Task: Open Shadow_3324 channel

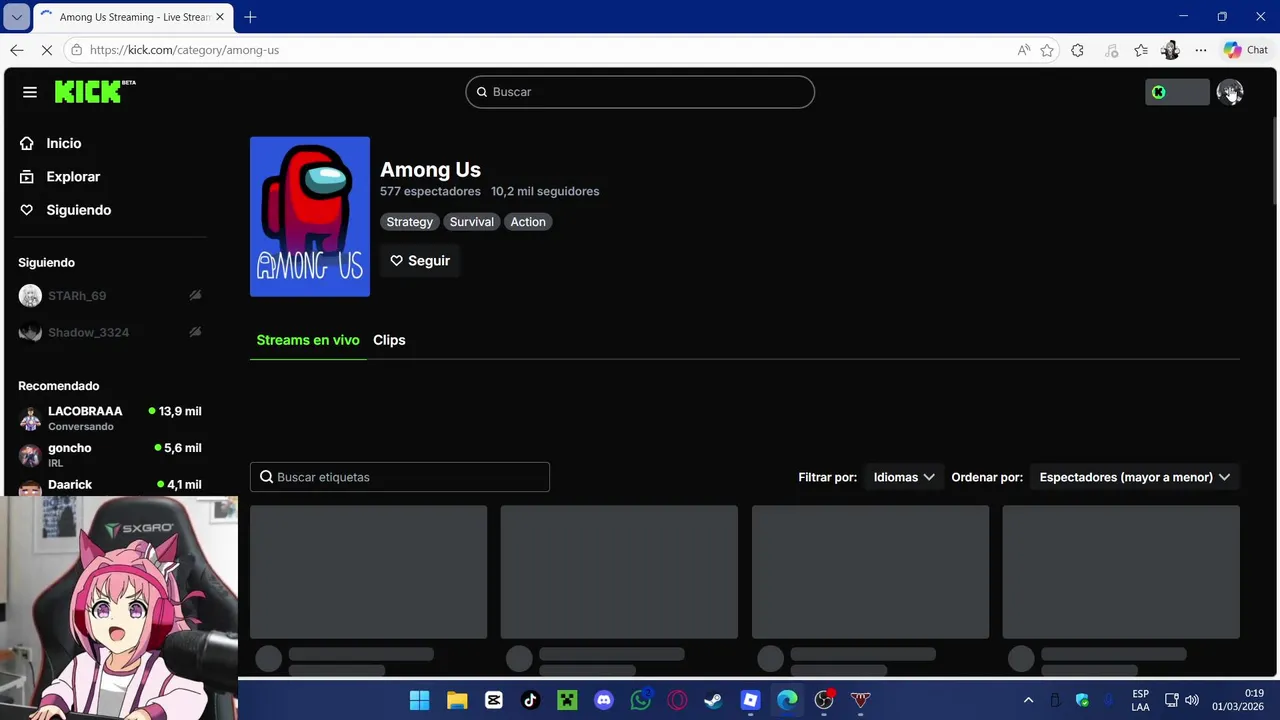Action: pos(88,333)
